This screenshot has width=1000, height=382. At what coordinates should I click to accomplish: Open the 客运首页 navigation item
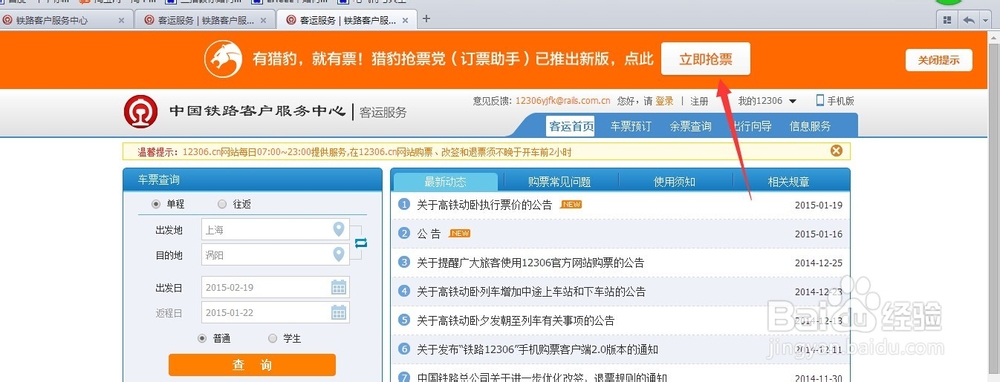(x=571, y=126)
